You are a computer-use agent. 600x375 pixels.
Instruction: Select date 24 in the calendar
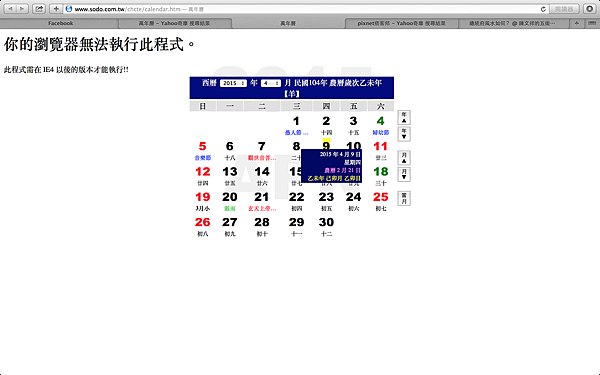tap(353, 197)
